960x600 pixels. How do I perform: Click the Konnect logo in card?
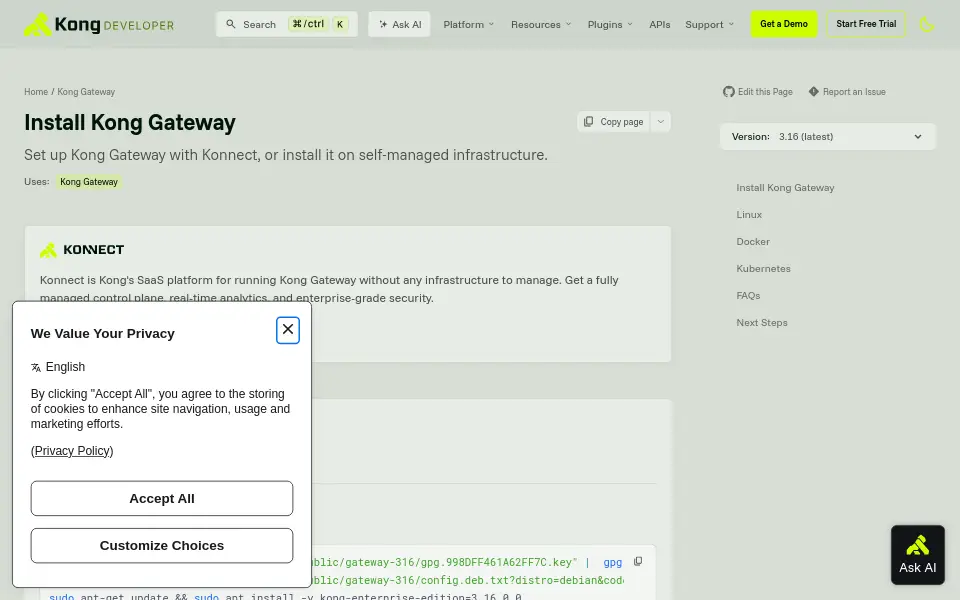(82, 250)
